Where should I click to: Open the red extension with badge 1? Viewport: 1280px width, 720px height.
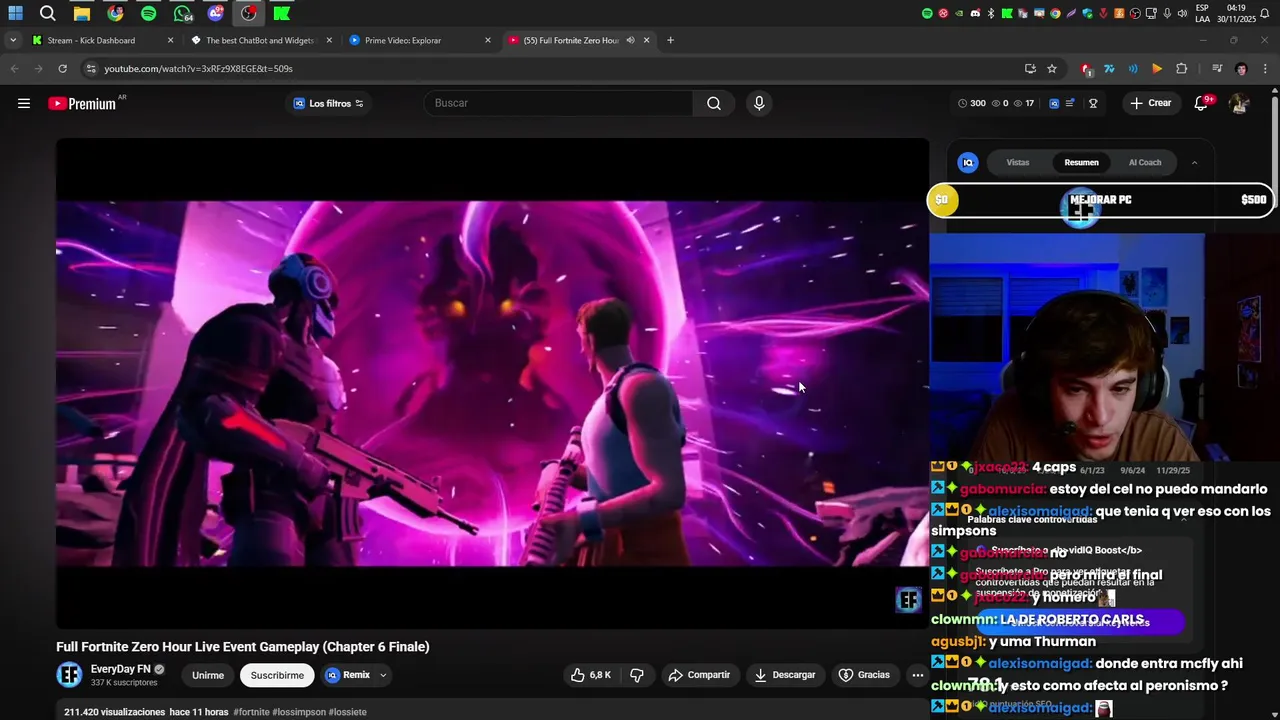[x=1086, y=69]
